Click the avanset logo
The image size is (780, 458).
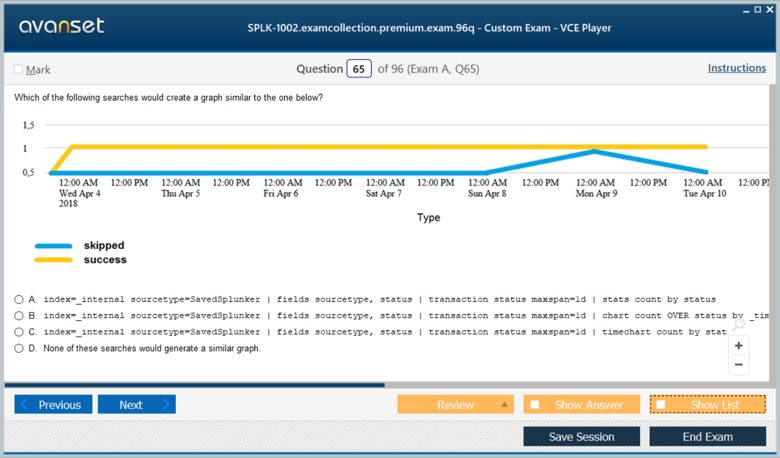point(62,26)
